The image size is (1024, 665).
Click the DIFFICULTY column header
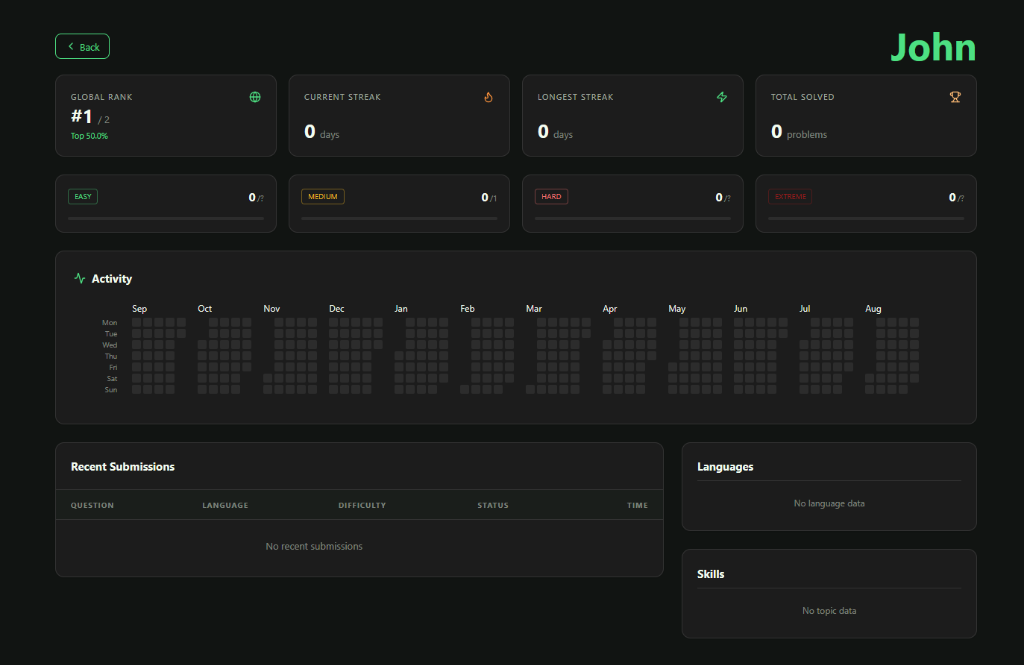coord(362,505)
